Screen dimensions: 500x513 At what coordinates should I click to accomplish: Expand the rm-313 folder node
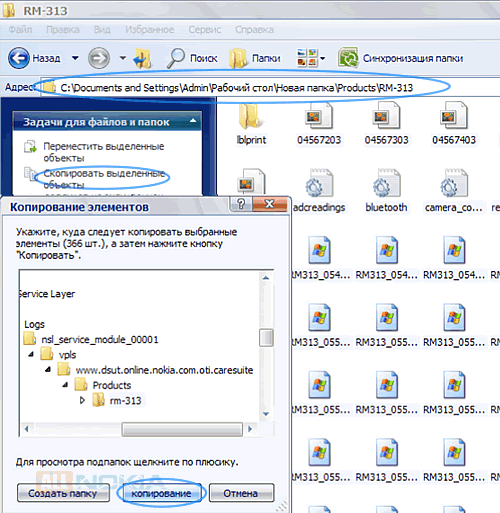[82, 400]
